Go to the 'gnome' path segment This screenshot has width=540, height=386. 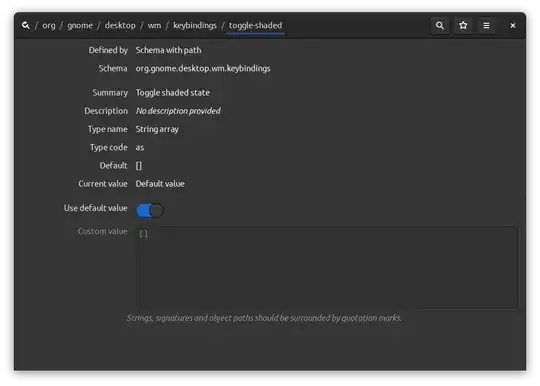click(80, 25)
